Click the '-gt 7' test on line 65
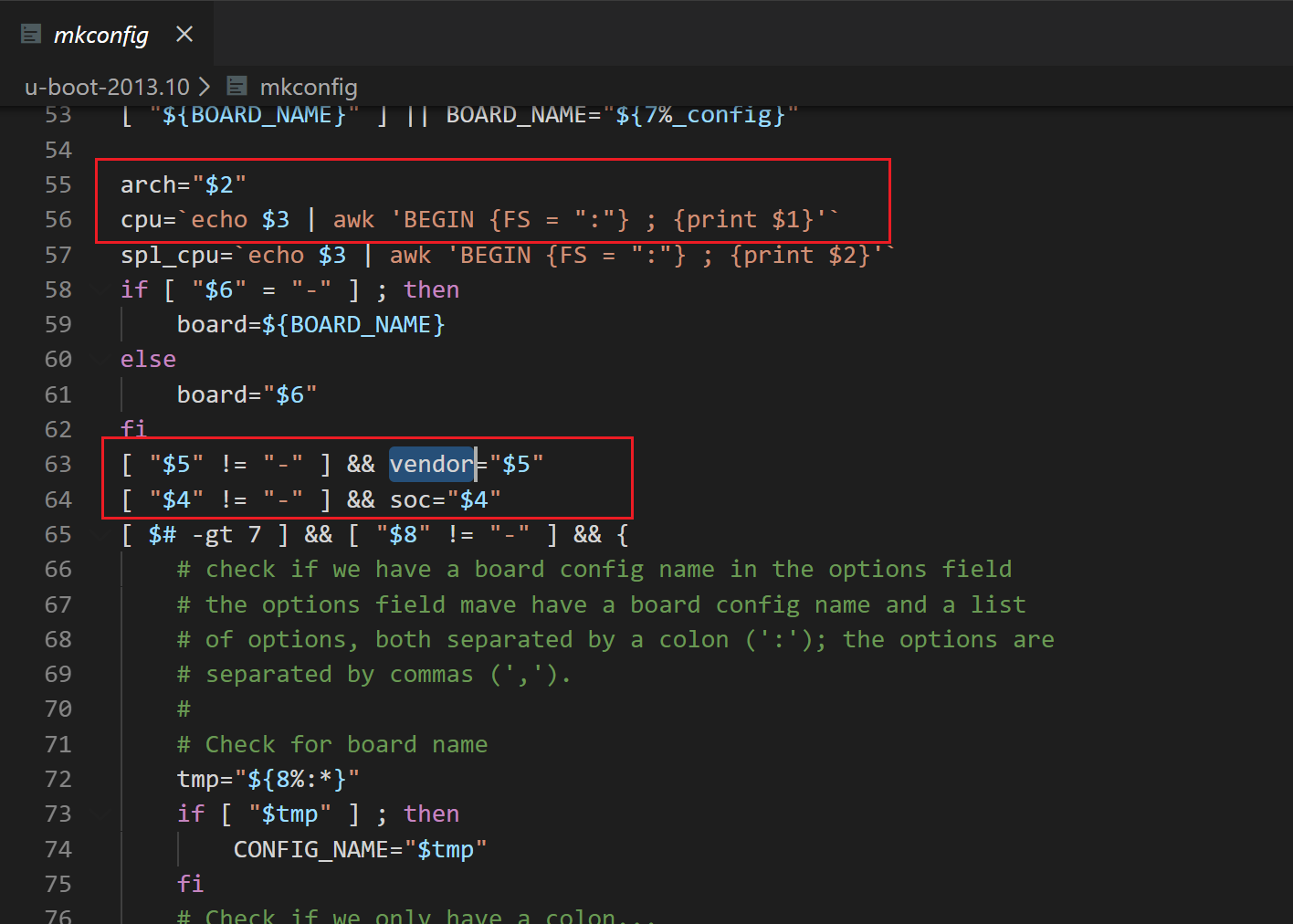The width and height of the screenshot is (1293, 924). tap(226, 535)
